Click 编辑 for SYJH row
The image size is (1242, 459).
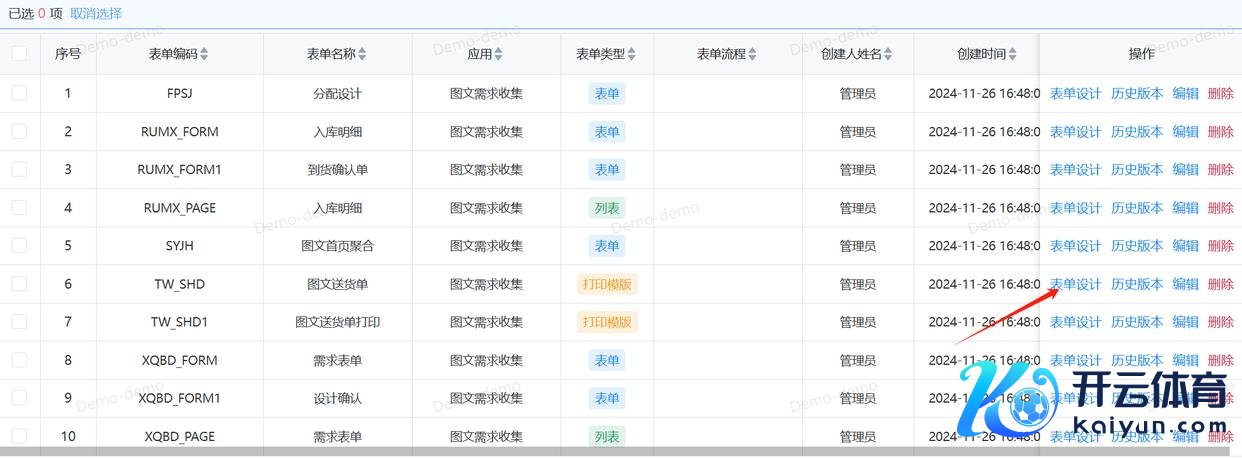(1185, 246)
